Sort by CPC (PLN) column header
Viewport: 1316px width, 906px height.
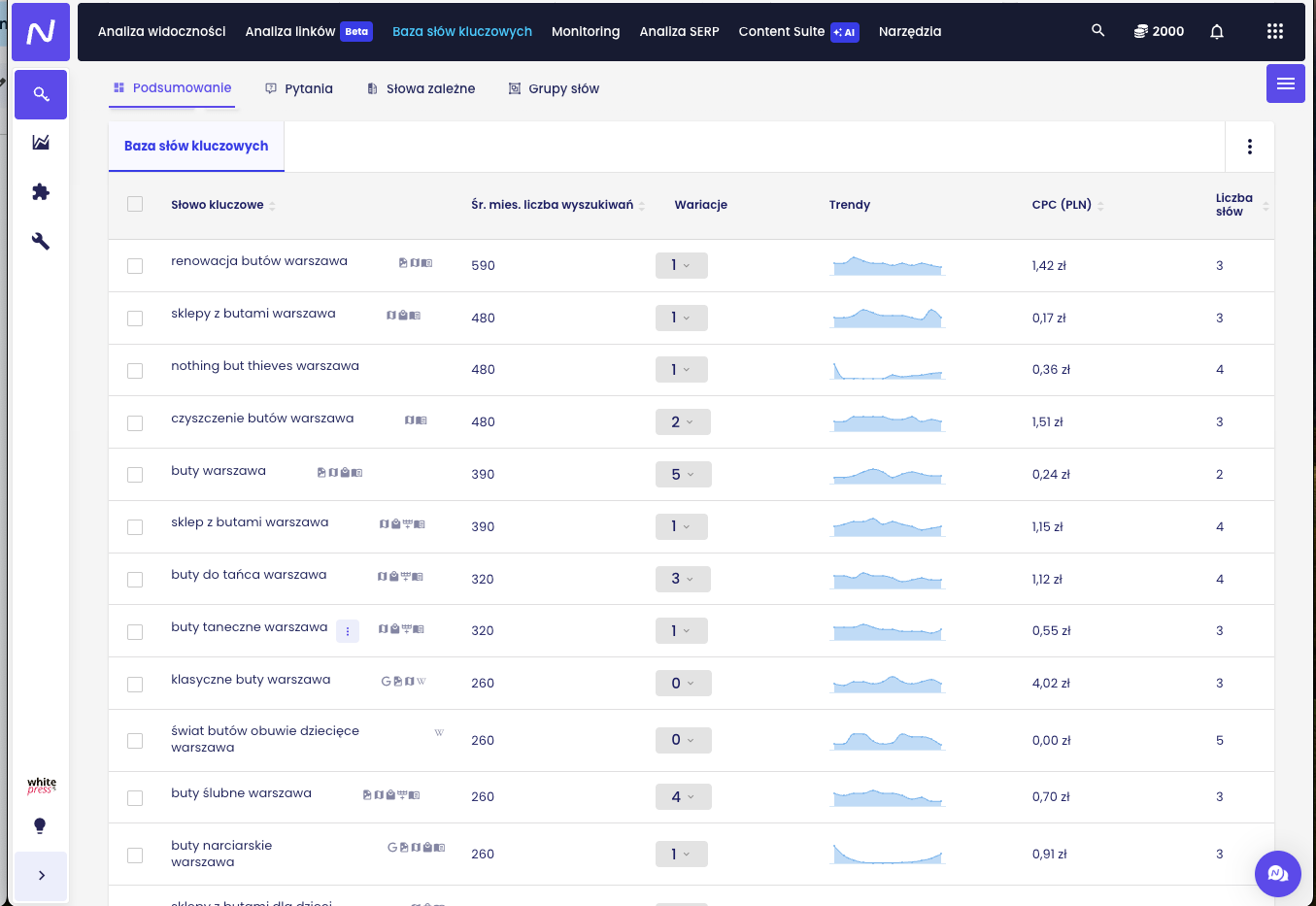[1062, 205]
